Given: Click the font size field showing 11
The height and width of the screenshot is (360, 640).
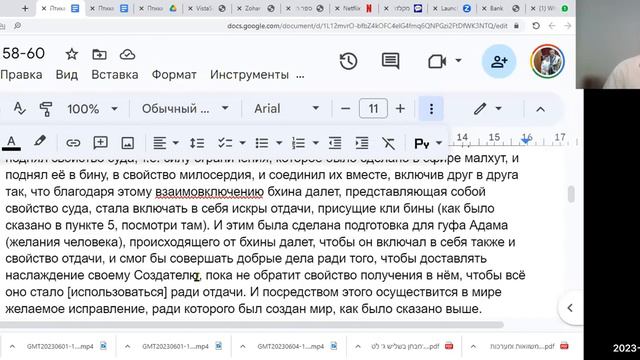Looking at the screenshot, I should click(x=373, y=109).
